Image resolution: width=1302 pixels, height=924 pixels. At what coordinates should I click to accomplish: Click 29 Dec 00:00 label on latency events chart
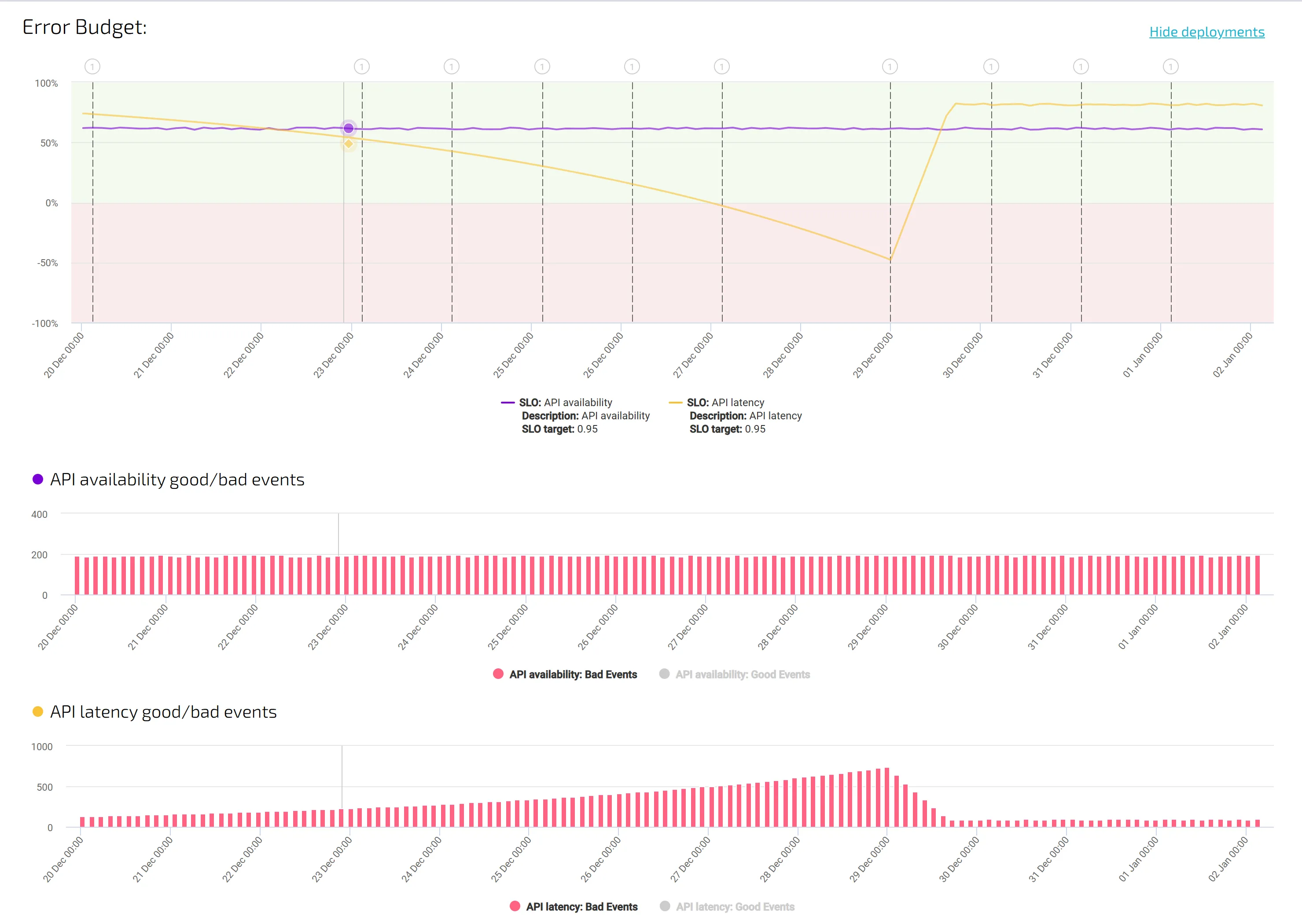(x=869, y=859)
